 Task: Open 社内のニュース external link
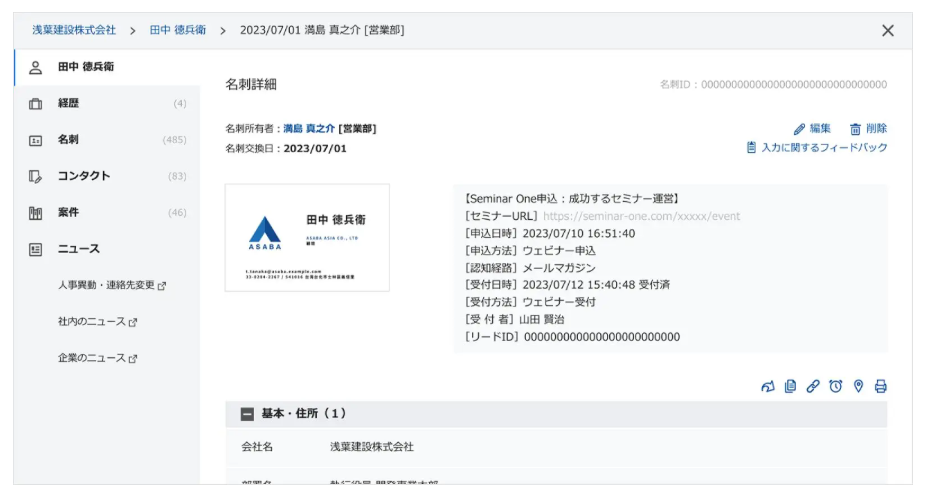click(97, 322)
